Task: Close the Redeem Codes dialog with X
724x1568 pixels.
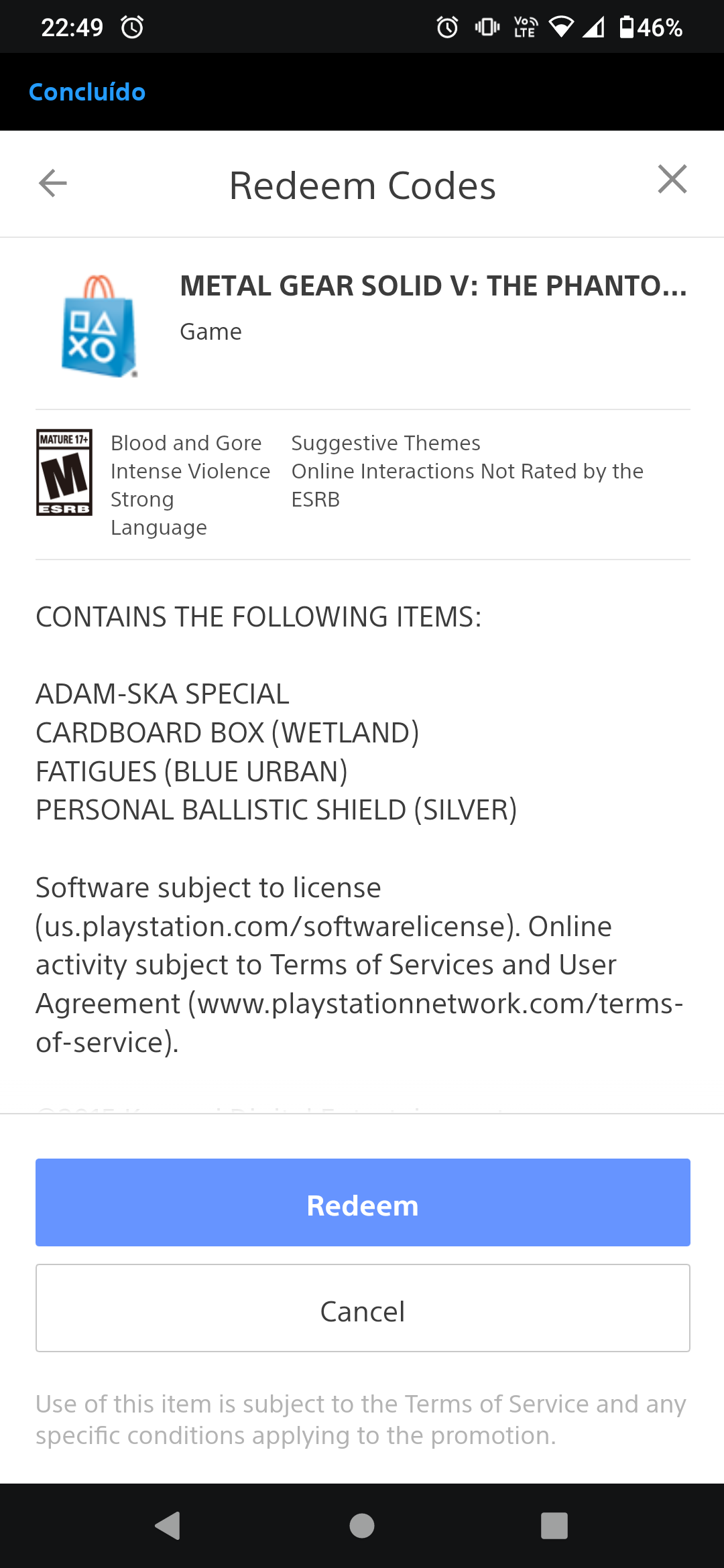Action: [672, 179]
